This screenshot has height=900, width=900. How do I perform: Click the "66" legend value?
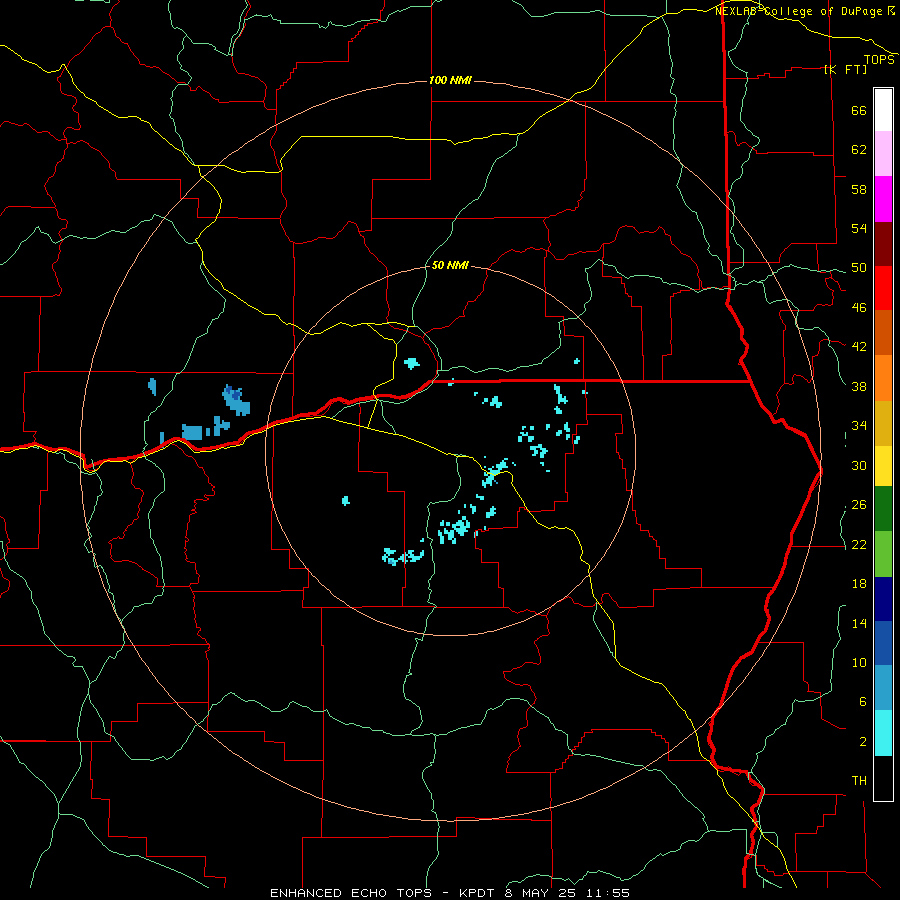859,111
